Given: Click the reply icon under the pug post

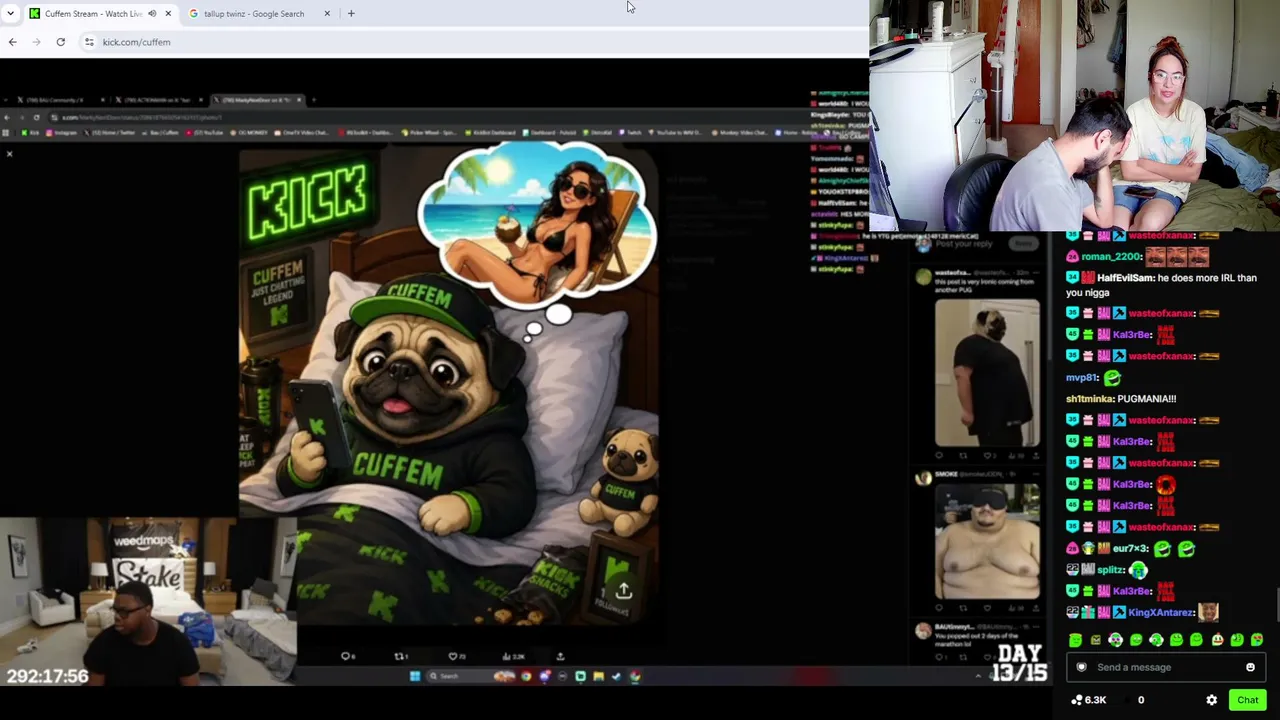Looking at the screenshot, I should [x=347, y=656].
